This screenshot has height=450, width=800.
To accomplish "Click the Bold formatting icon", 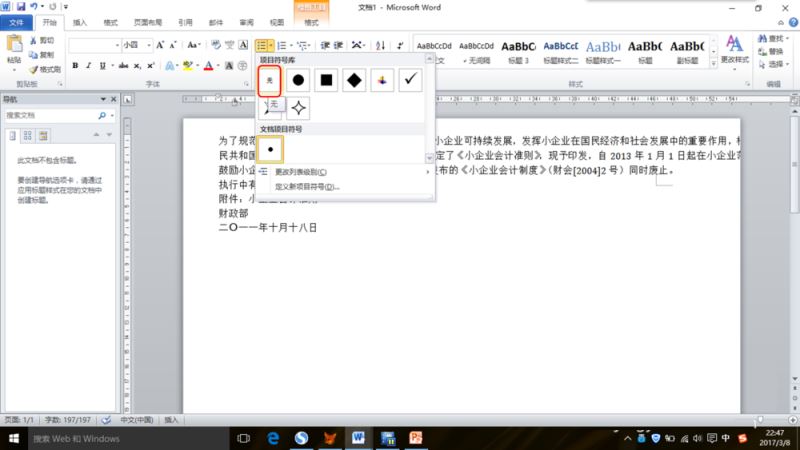I will (x=75, y=66).
